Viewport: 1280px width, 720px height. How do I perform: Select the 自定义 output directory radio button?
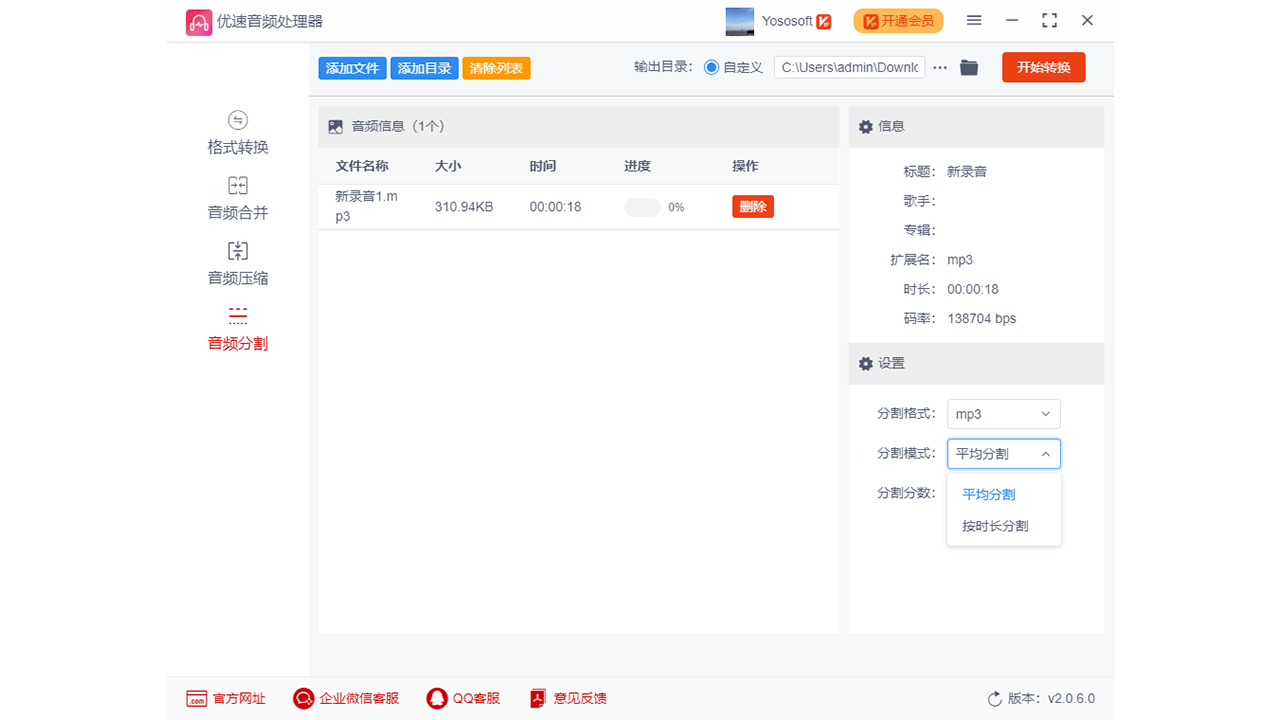710,67
